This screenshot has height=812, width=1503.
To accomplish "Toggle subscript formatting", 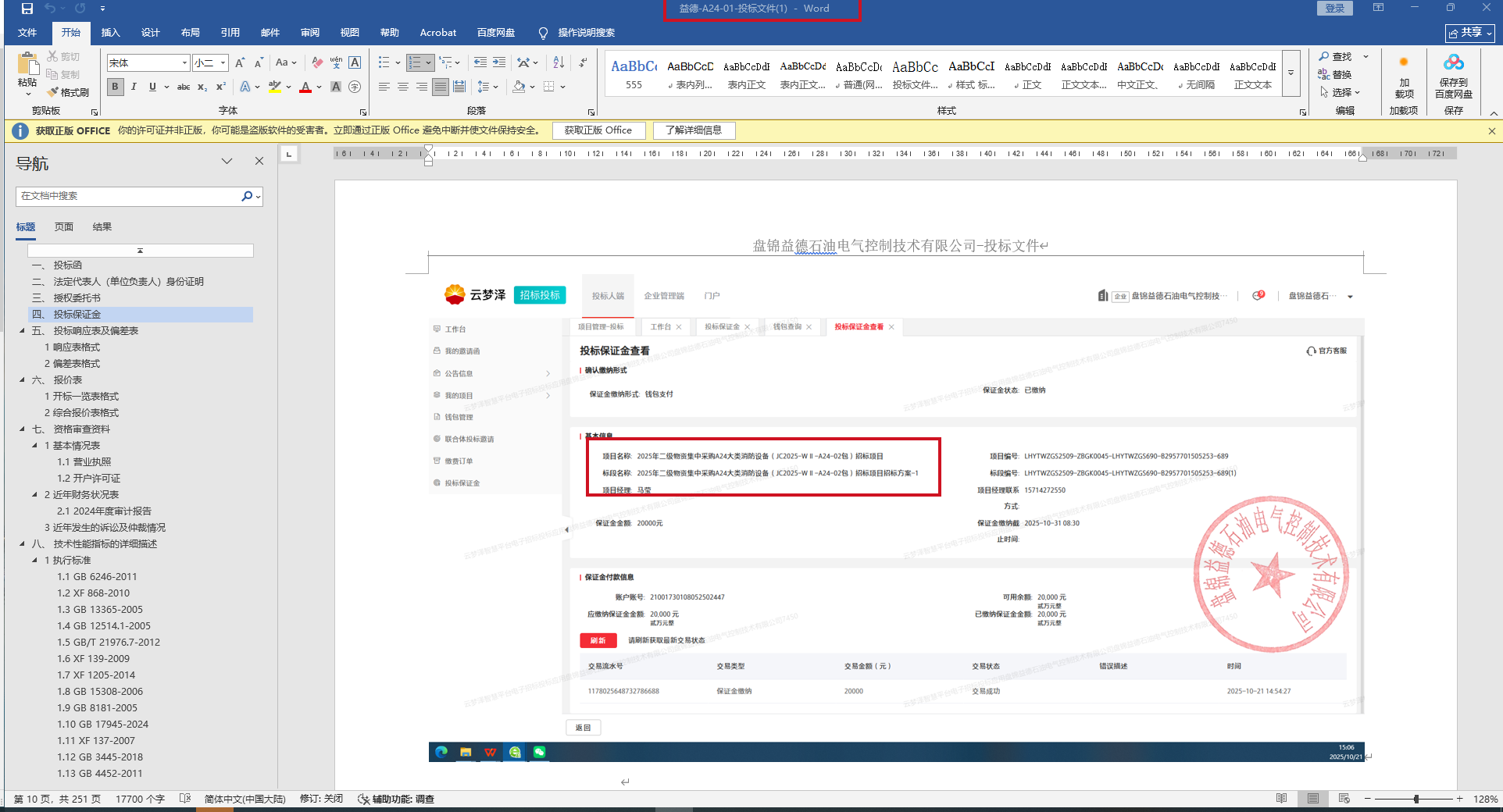I will (202, 87).
